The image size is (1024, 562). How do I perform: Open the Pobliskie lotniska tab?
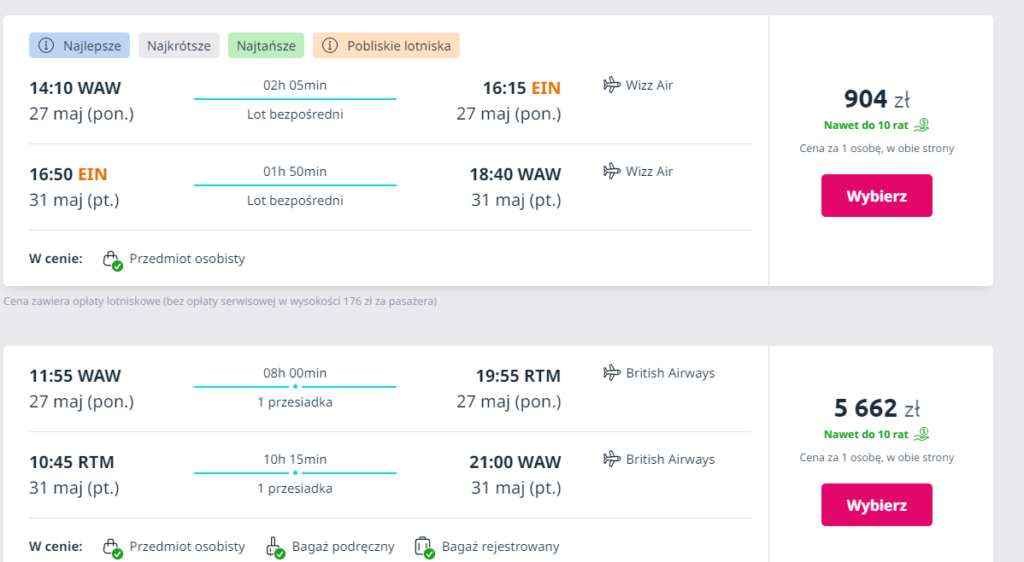pyautogui.click(x=386, y=46)
